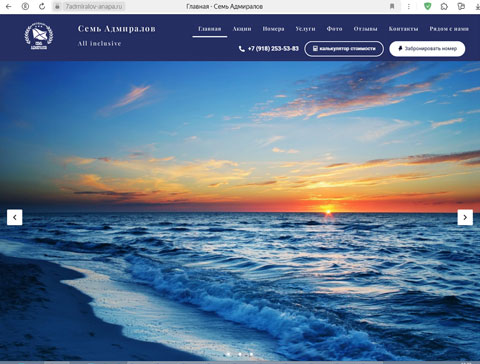Select the third slider pagination dot
The height and width of the screenshot is (364, 480).
pyautogui.click(x=251, y=354)
